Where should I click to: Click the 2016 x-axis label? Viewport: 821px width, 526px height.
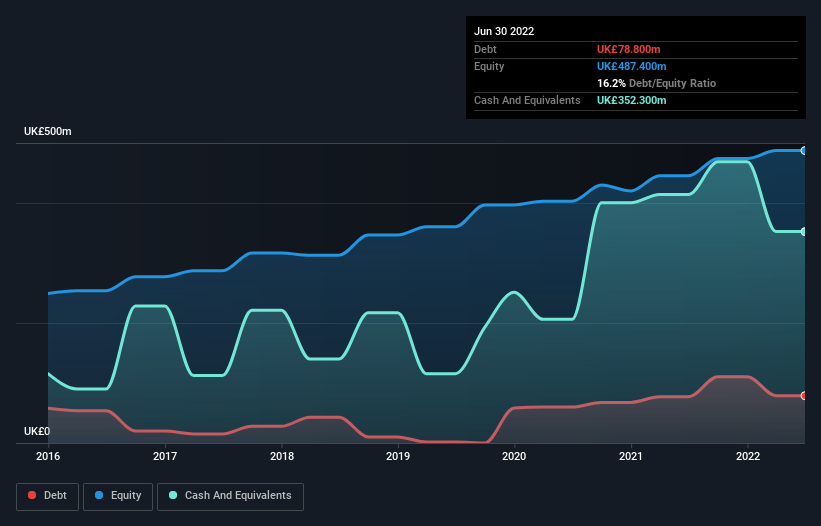click(x=48, y=456)
